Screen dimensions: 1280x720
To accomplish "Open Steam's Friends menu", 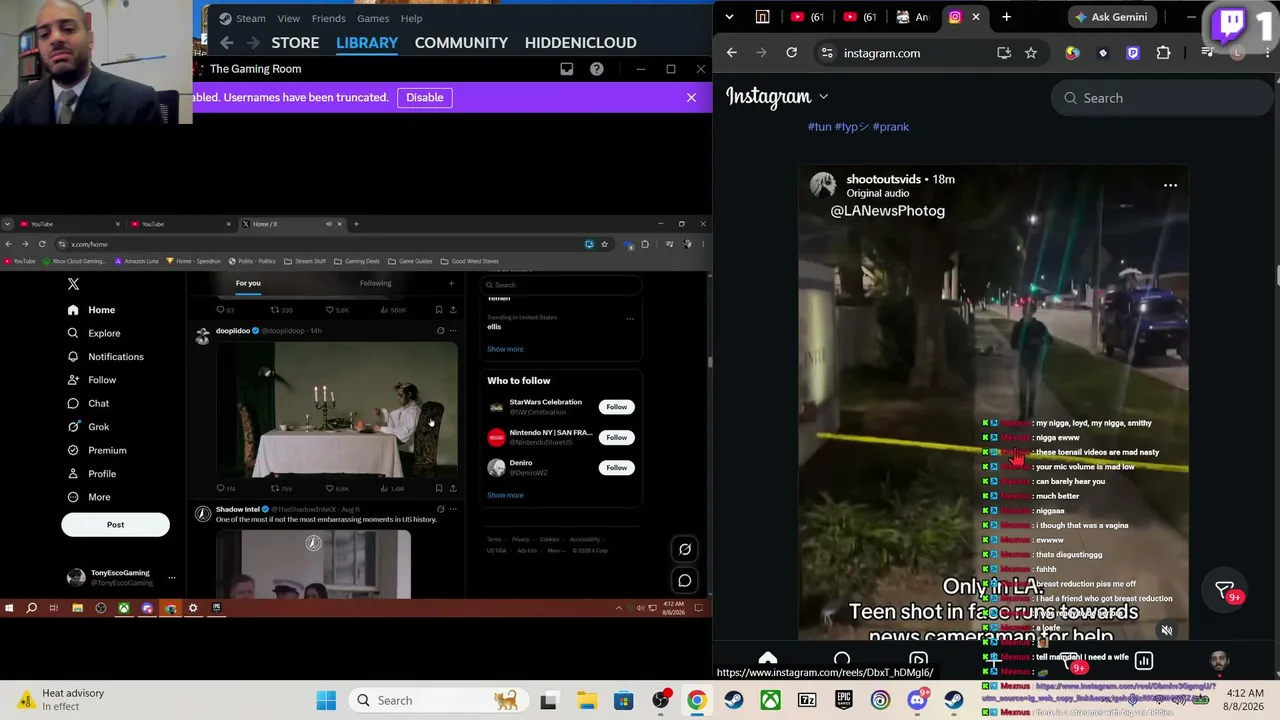I will click(x=328, y=18).
